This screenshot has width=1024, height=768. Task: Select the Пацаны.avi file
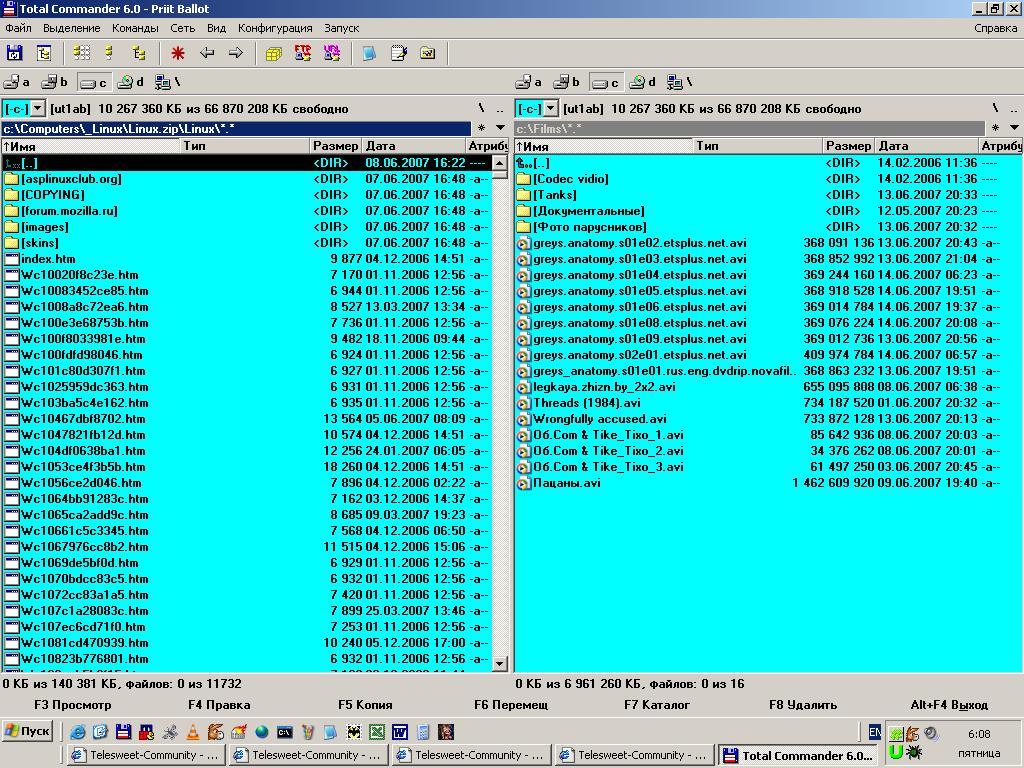pos(566,483)
